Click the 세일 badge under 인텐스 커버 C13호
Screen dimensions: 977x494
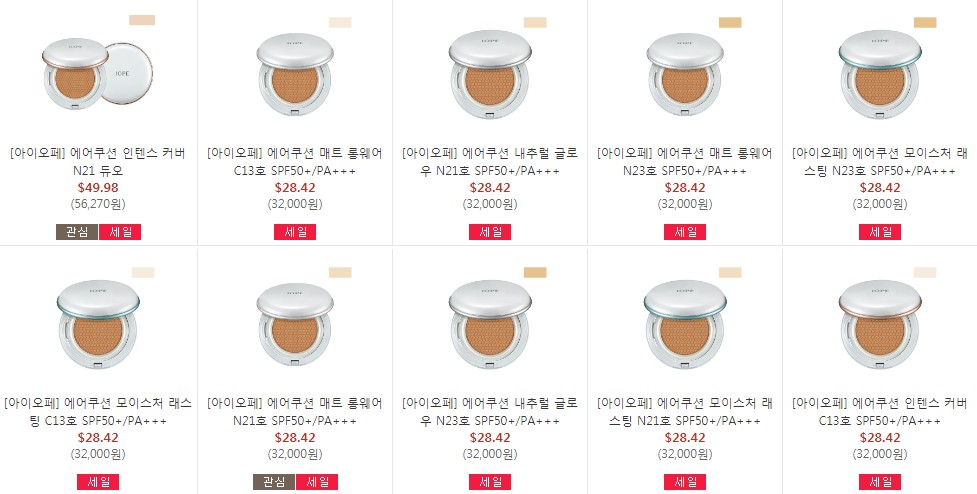880,482
